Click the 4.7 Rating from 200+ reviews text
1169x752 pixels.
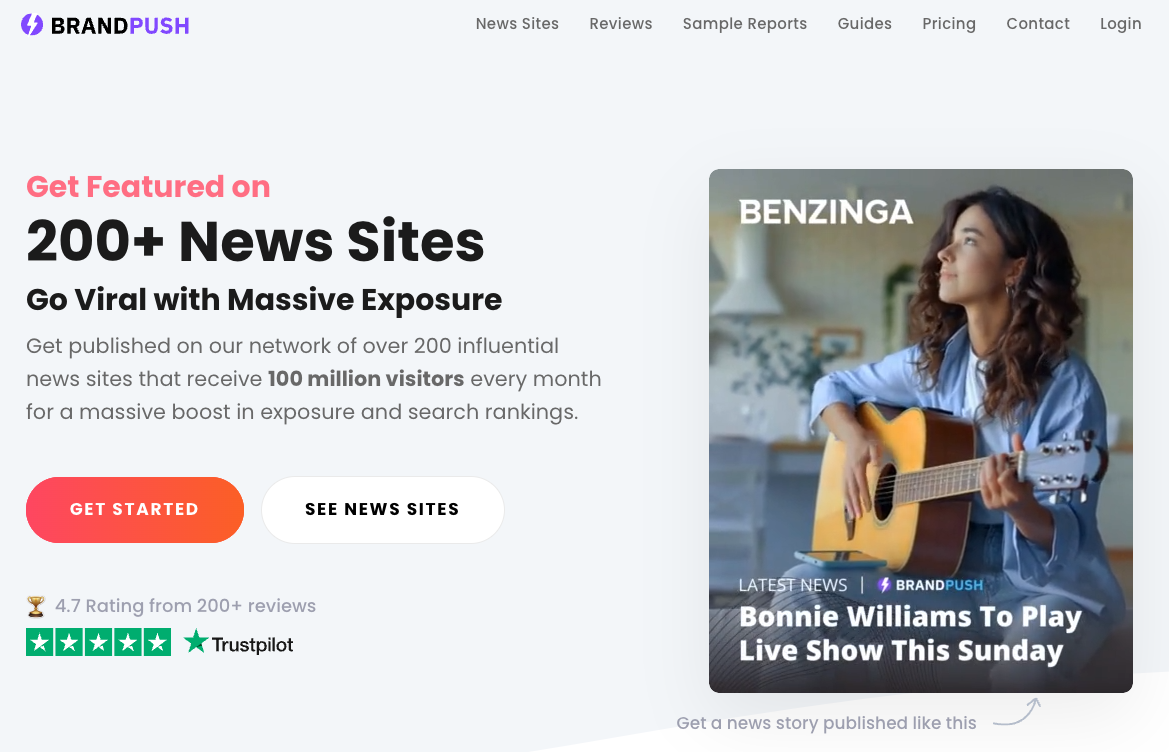(x=186, y=606)
